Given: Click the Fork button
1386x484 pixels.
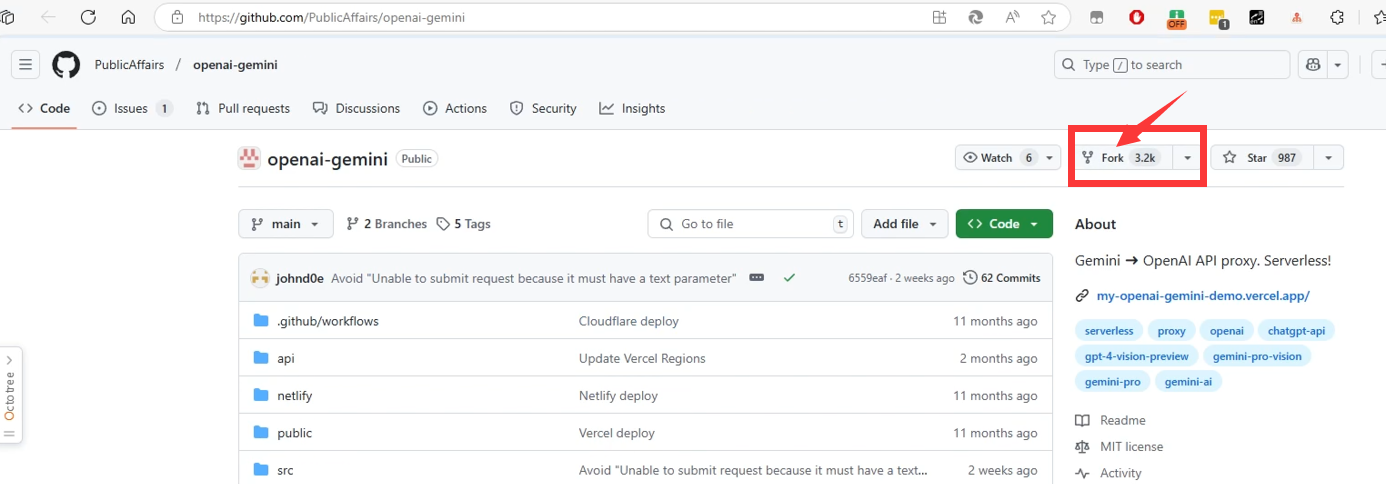Looking at the screenshot, I should (1122, 158).
